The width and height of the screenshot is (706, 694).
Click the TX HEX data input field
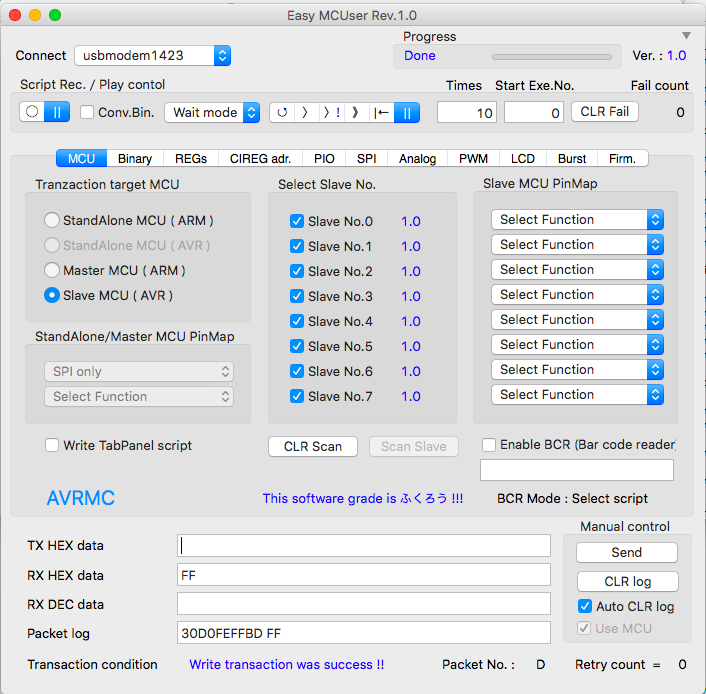pyautogui.click(x=364, y=546)
